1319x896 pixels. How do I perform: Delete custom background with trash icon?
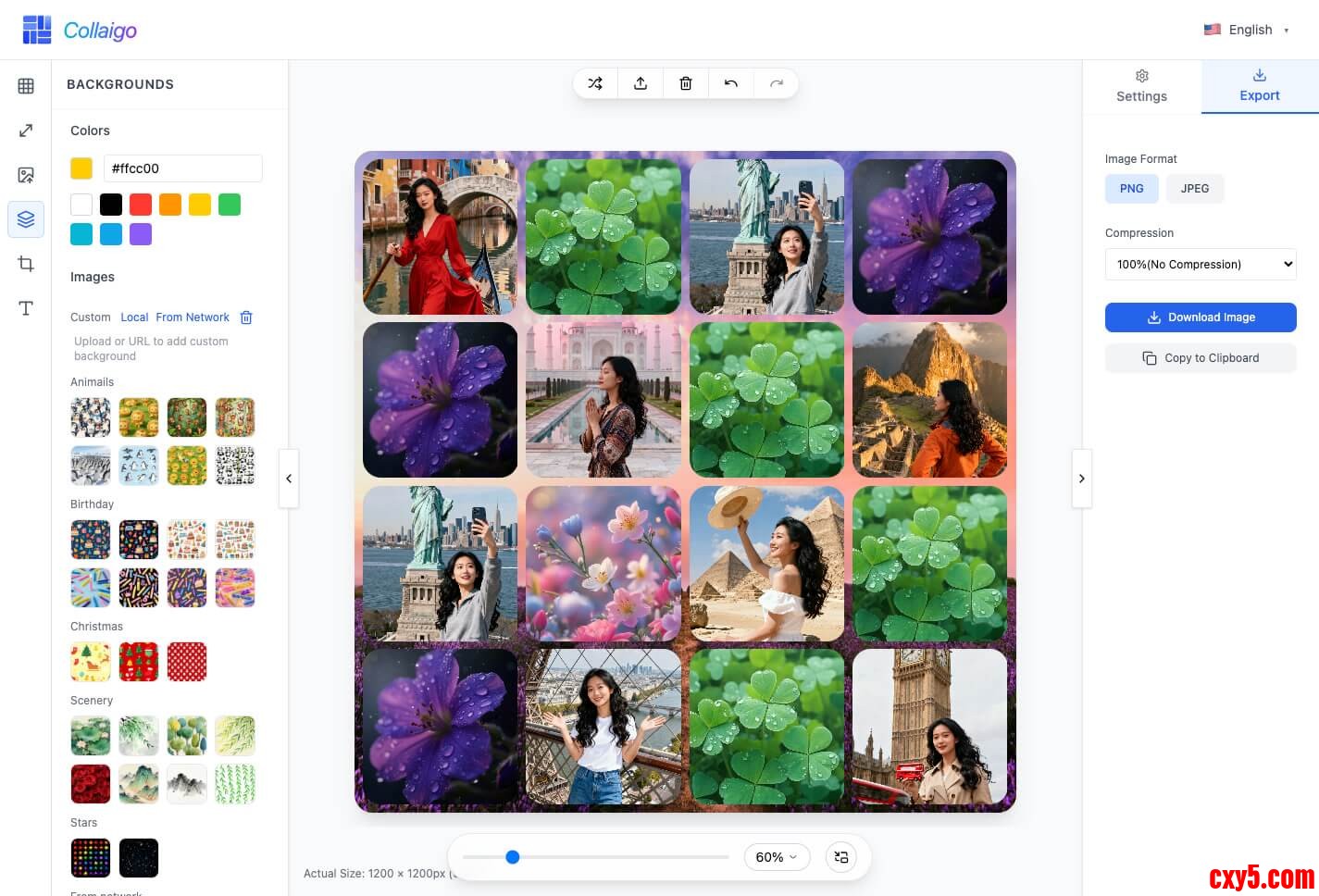tap(246, 317)
